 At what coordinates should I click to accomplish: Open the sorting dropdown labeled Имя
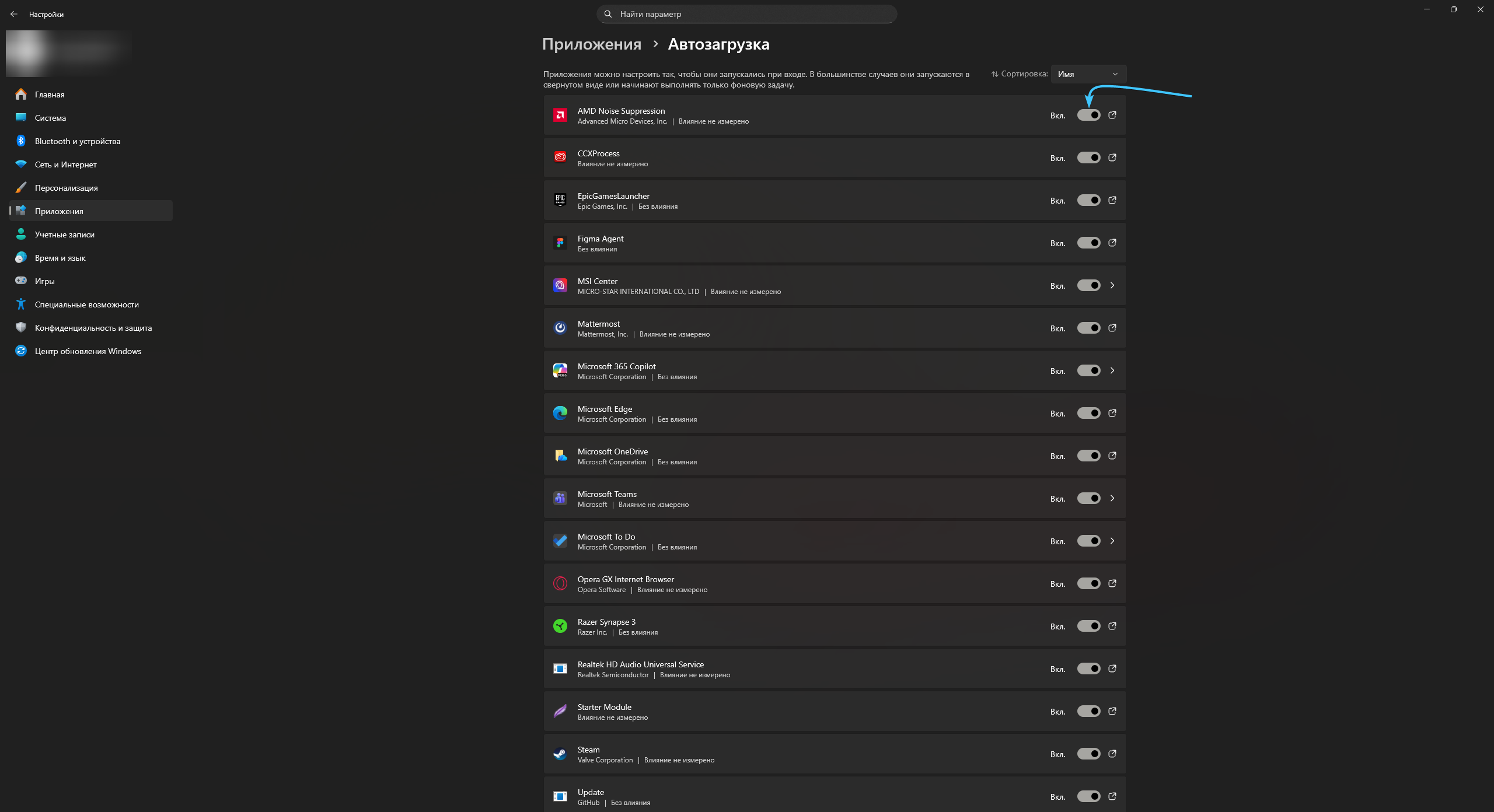[x=1088, y=74]
